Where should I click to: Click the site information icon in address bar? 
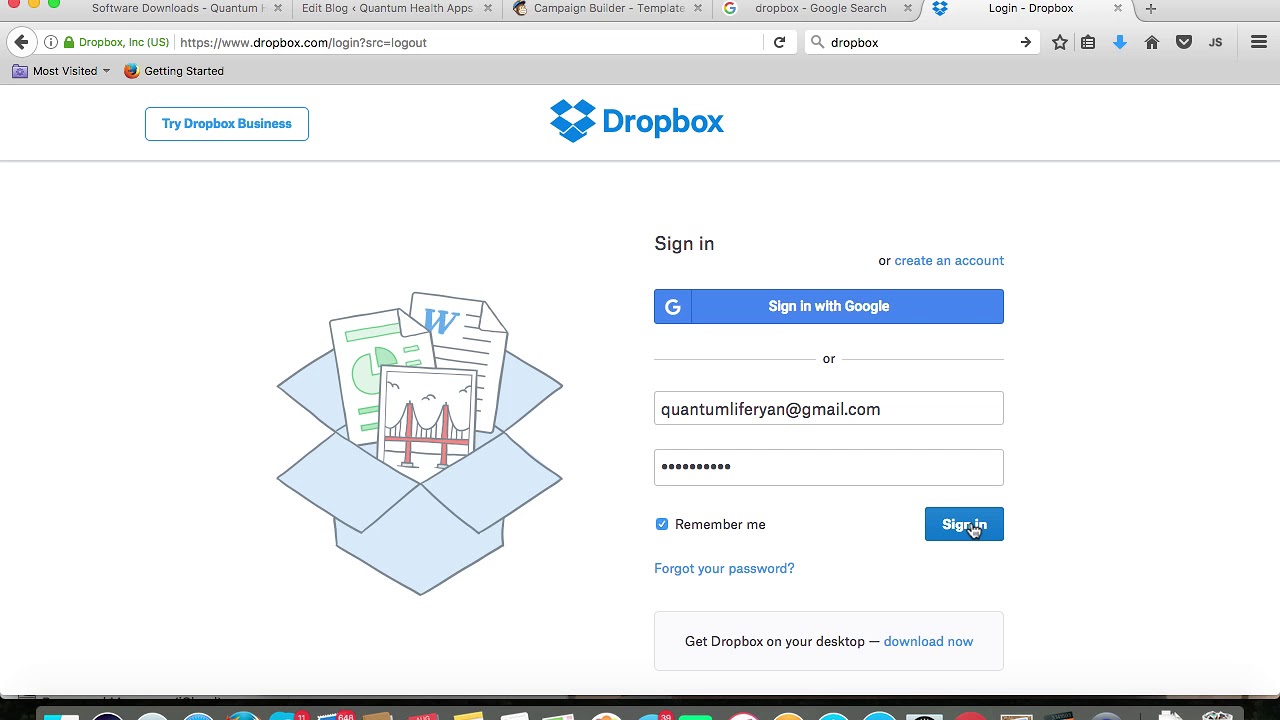(51, 42)
